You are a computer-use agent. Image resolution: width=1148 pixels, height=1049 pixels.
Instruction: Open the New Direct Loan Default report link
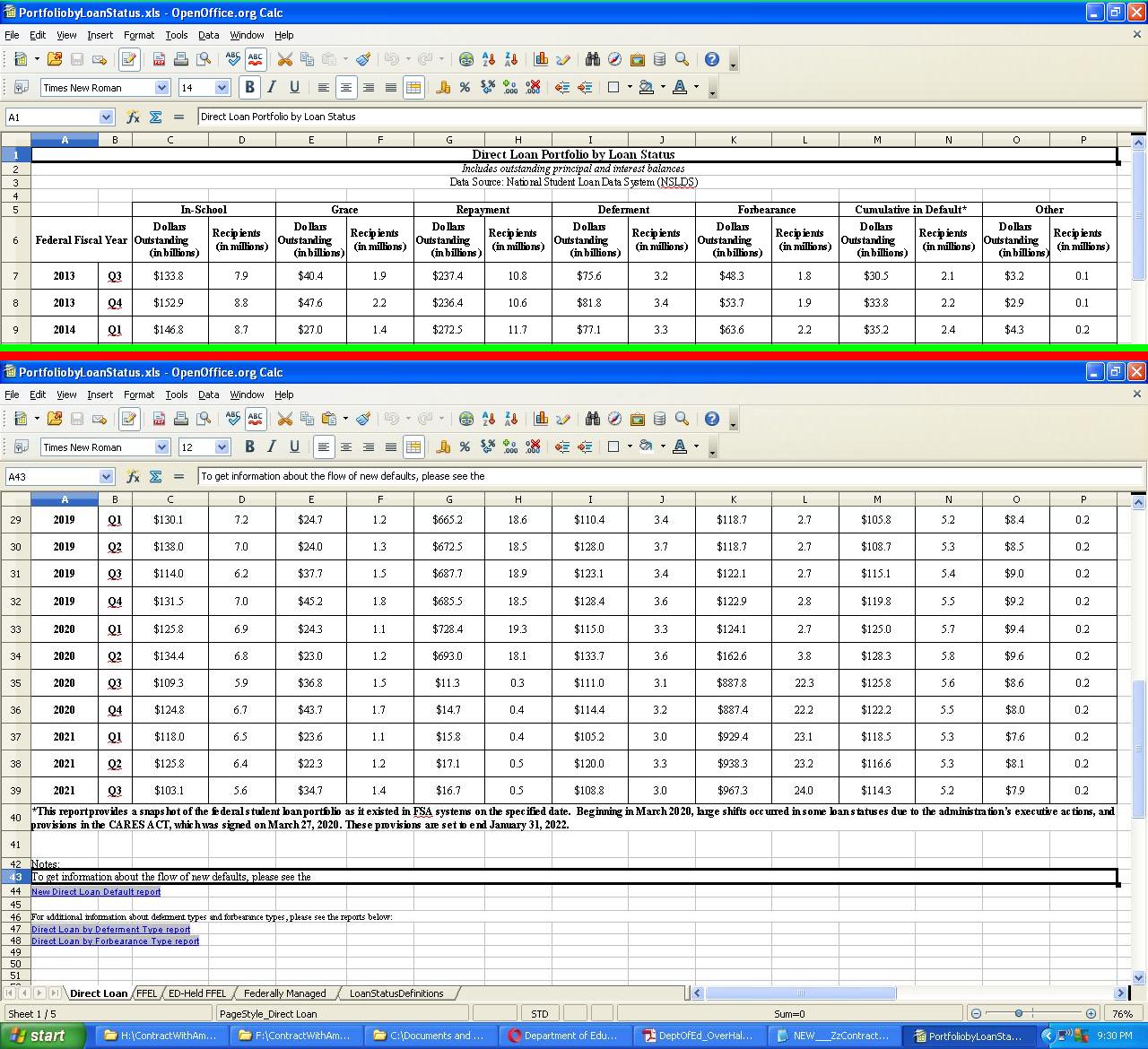point(96,892)
